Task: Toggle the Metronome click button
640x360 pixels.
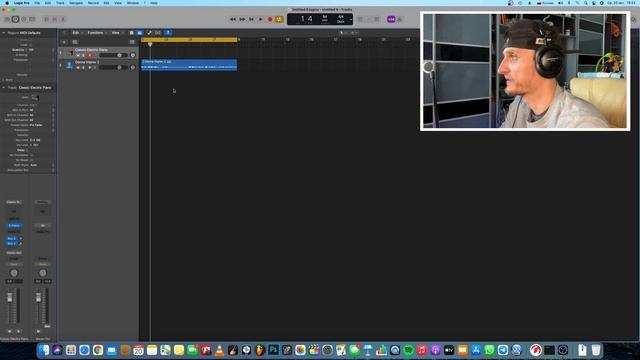Action: pyautogui.click(x=400, y=19)
